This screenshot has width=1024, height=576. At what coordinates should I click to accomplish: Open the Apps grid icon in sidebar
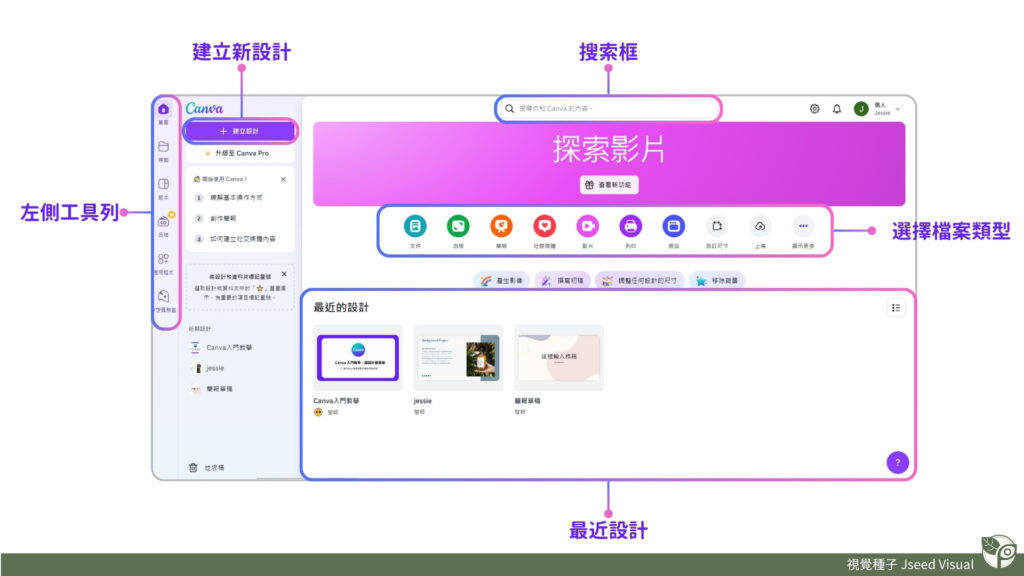[x=163, y=259]
